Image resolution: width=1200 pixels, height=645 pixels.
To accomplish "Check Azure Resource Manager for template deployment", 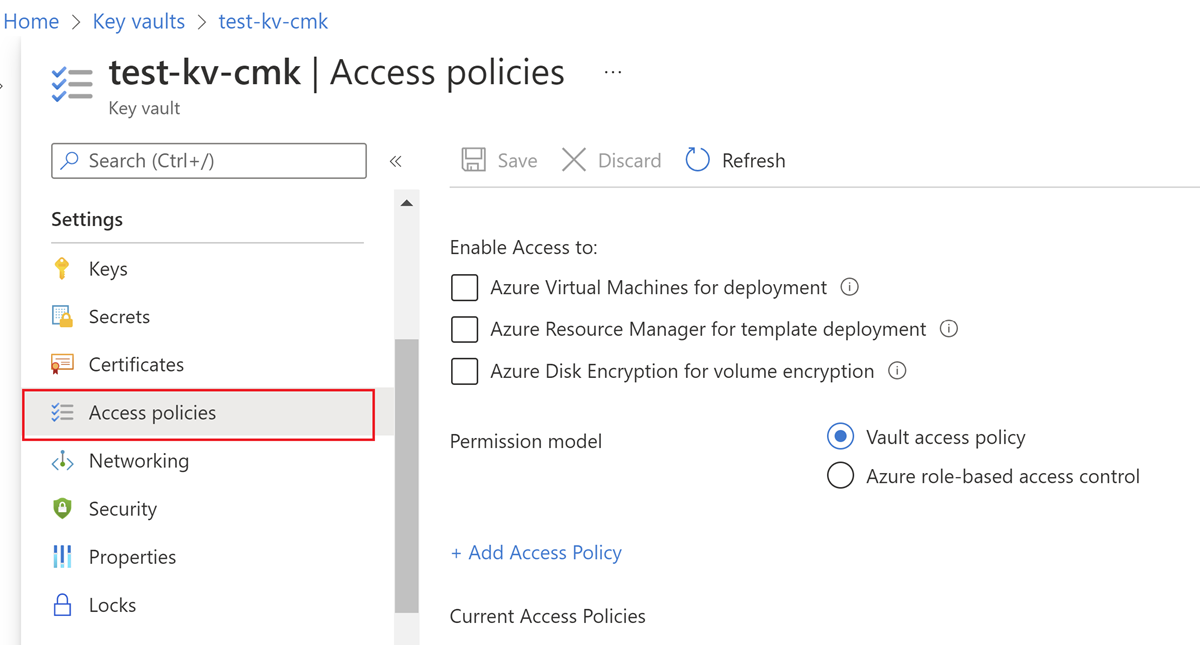I will click(x=464, y=329).
